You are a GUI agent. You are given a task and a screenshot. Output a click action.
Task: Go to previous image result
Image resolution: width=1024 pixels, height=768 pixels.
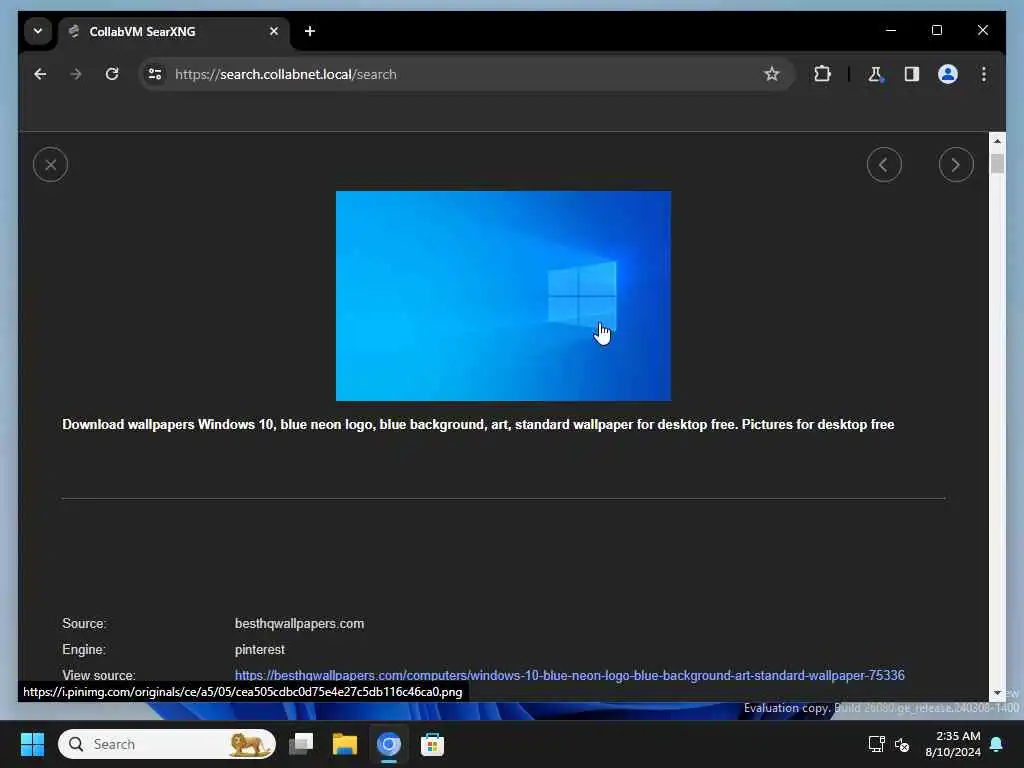[x=884, y=165]
